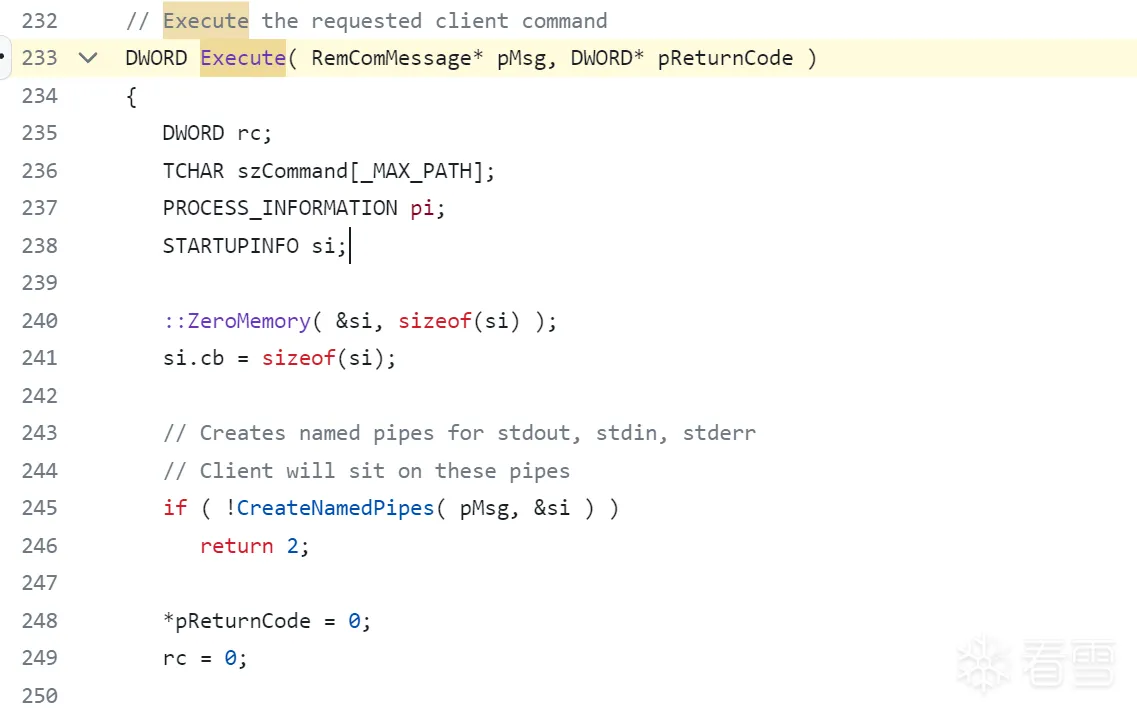The height and width of the screenshot is (718, 1137).
Task: Click the szCommand[_MAX_PATH] declaration
Action: click(x=366, y=170)
